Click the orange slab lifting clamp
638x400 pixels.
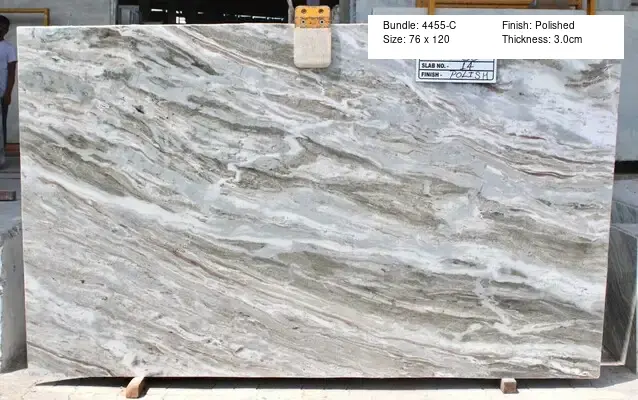(312, 35)
